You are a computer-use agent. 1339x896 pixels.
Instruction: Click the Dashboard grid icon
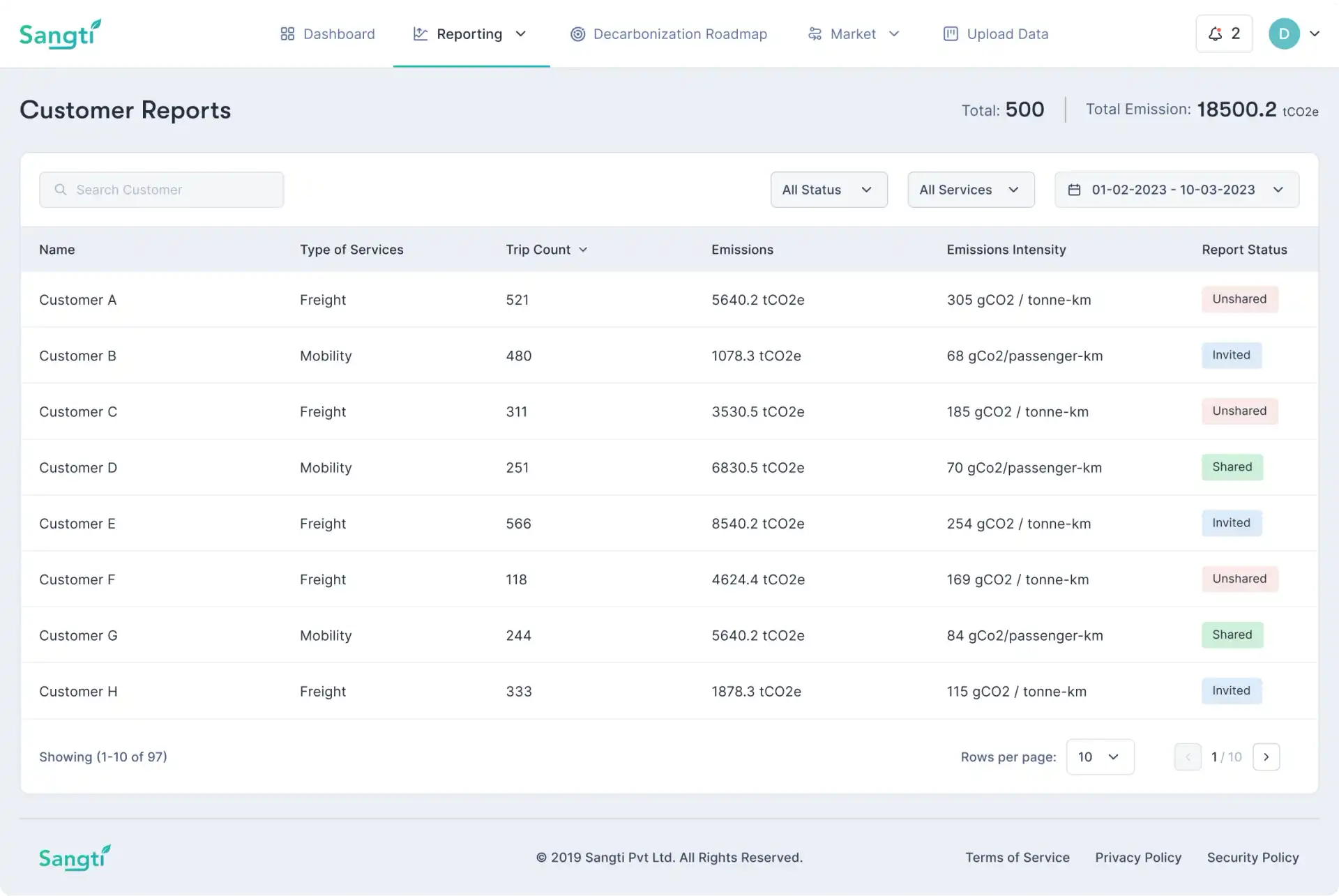tap(287, 33)
